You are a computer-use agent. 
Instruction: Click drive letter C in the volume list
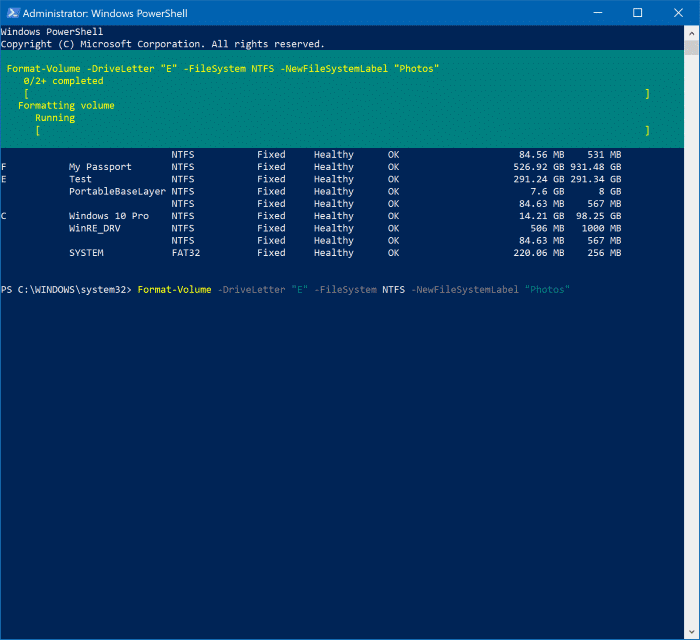(4, 216)
